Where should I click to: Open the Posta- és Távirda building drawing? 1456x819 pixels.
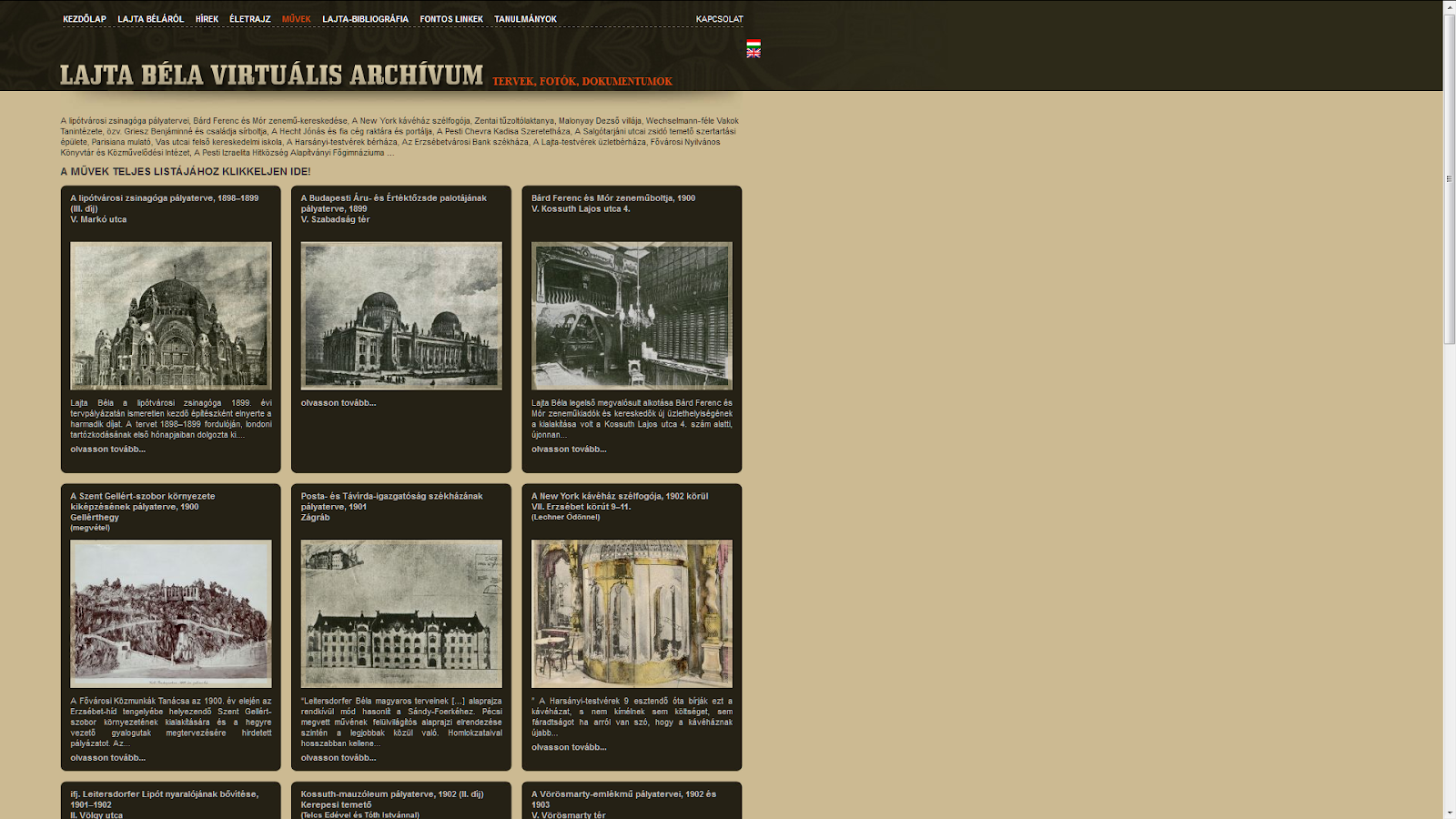[x=401, y=614]
